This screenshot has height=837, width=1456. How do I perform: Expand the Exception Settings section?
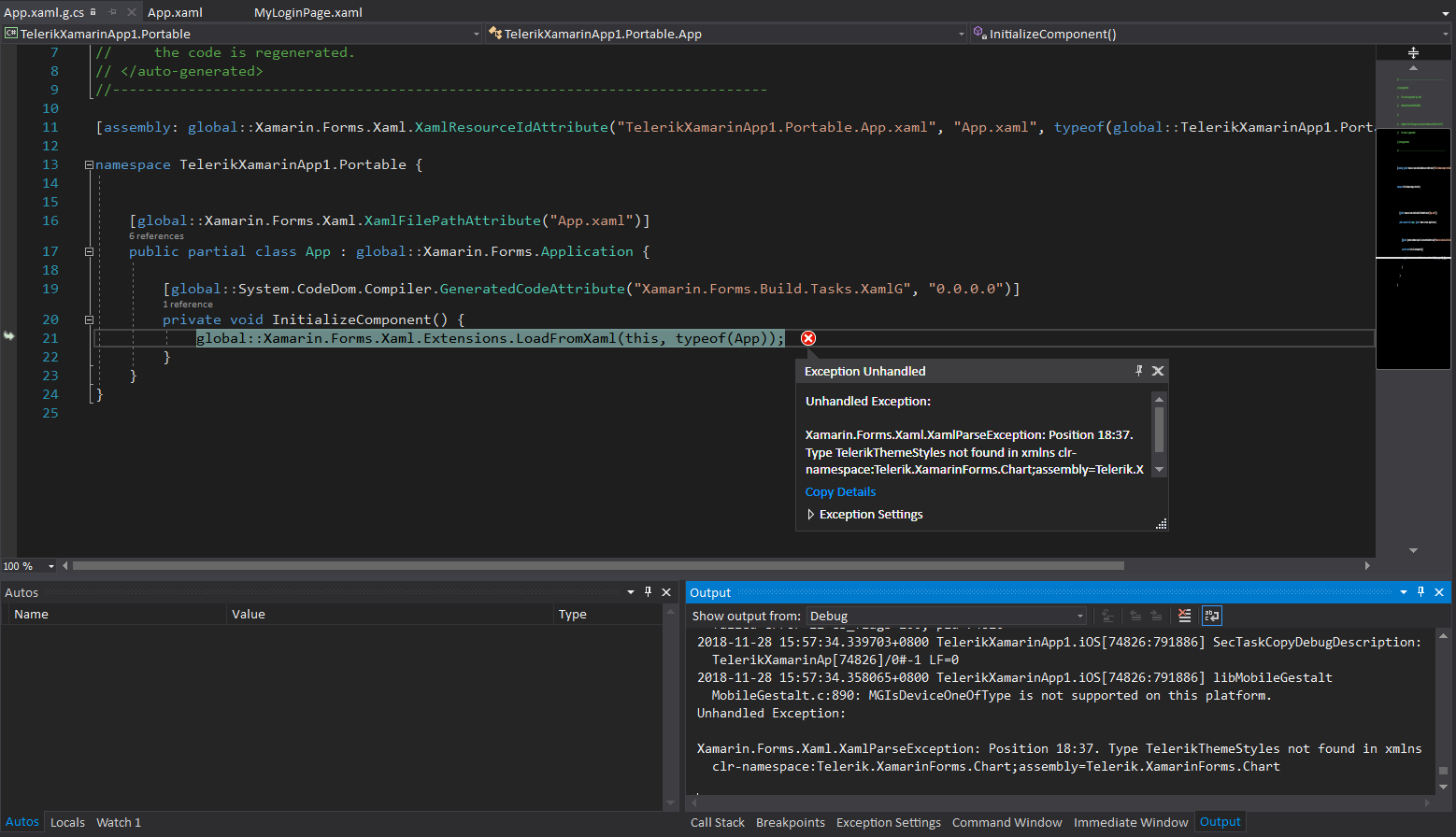coord(810,515)
